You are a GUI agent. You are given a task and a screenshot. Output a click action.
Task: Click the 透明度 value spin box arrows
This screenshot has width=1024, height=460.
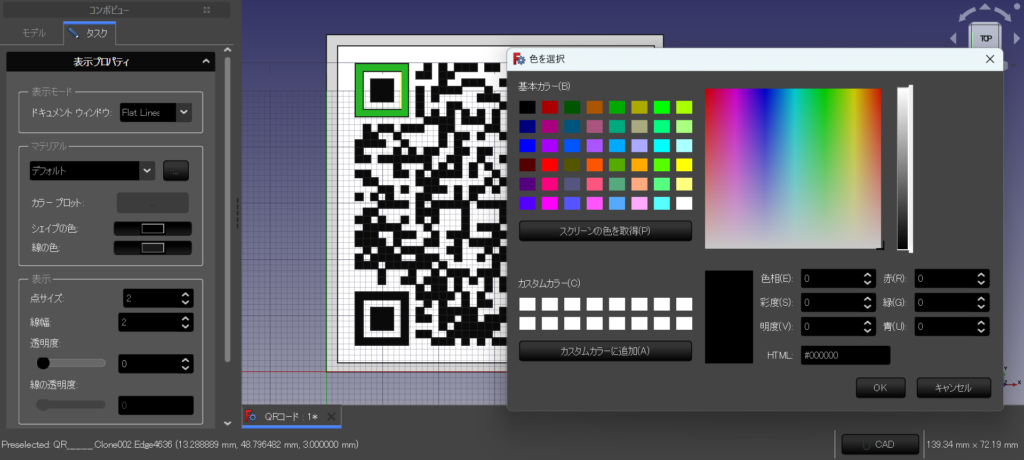(185, 364)
